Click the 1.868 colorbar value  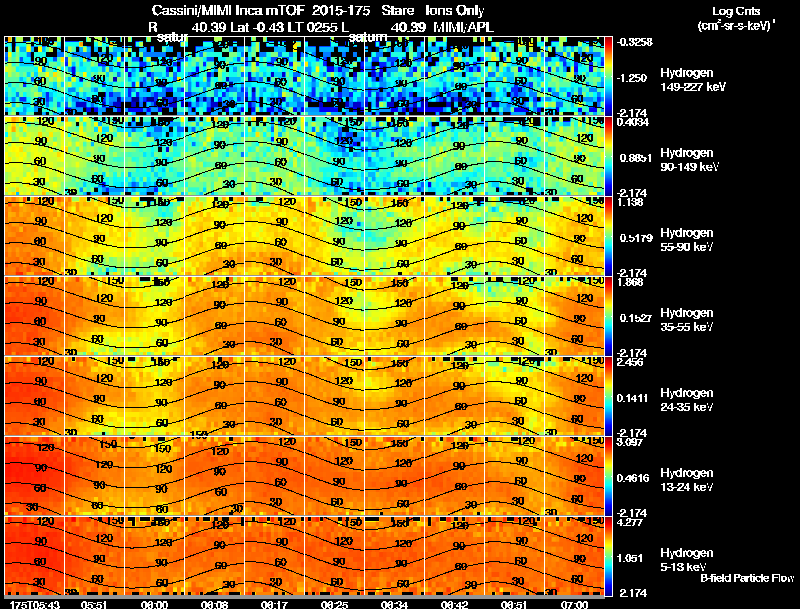tap(630, 283)
